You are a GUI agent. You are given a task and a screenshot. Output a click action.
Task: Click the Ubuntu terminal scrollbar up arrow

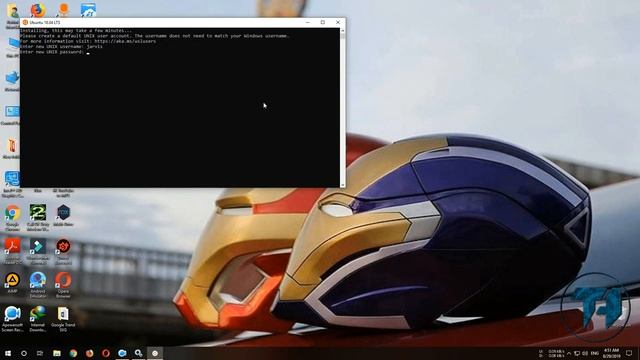point(342,31)
